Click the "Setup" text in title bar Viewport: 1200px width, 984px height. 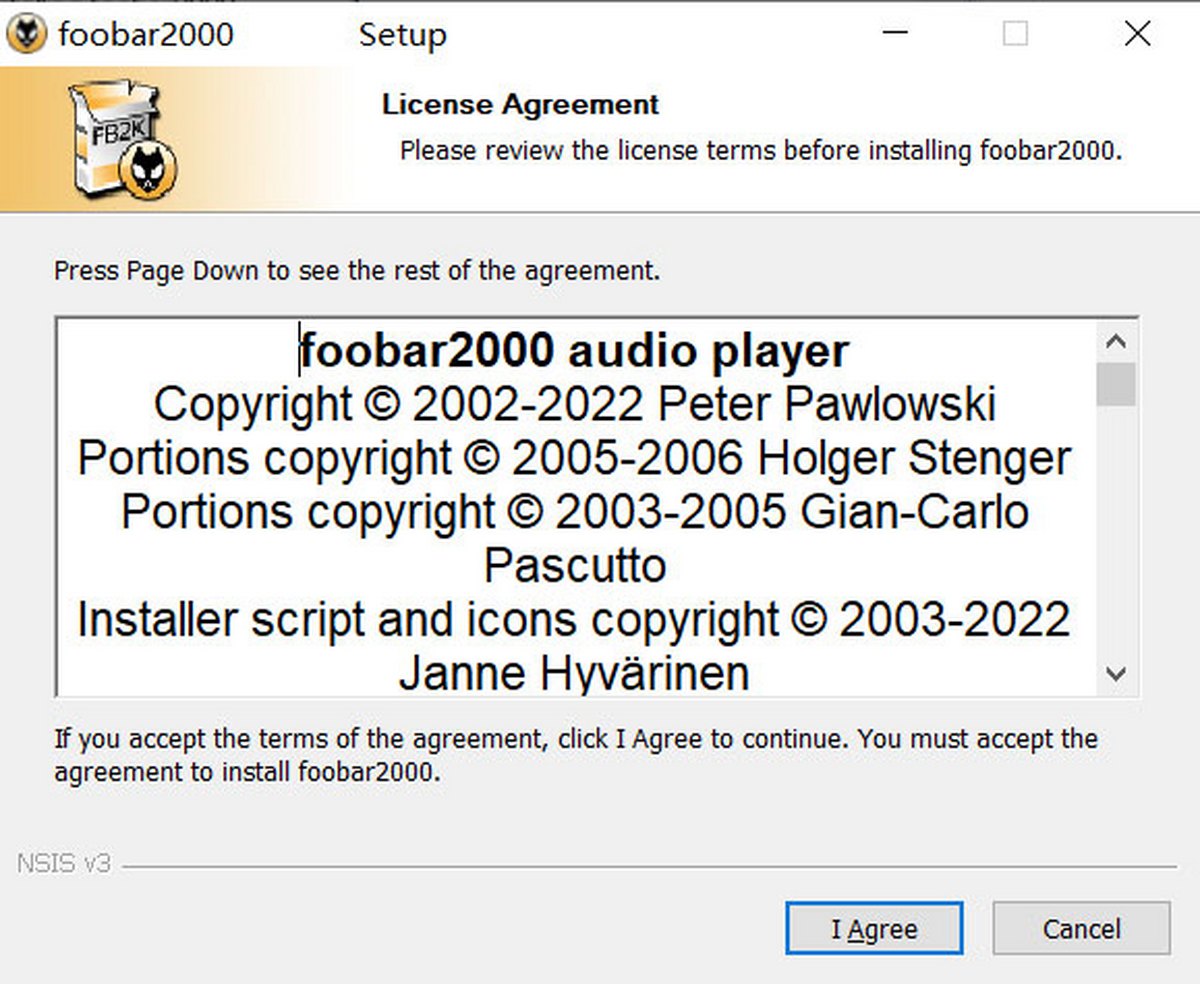point(402,35)
